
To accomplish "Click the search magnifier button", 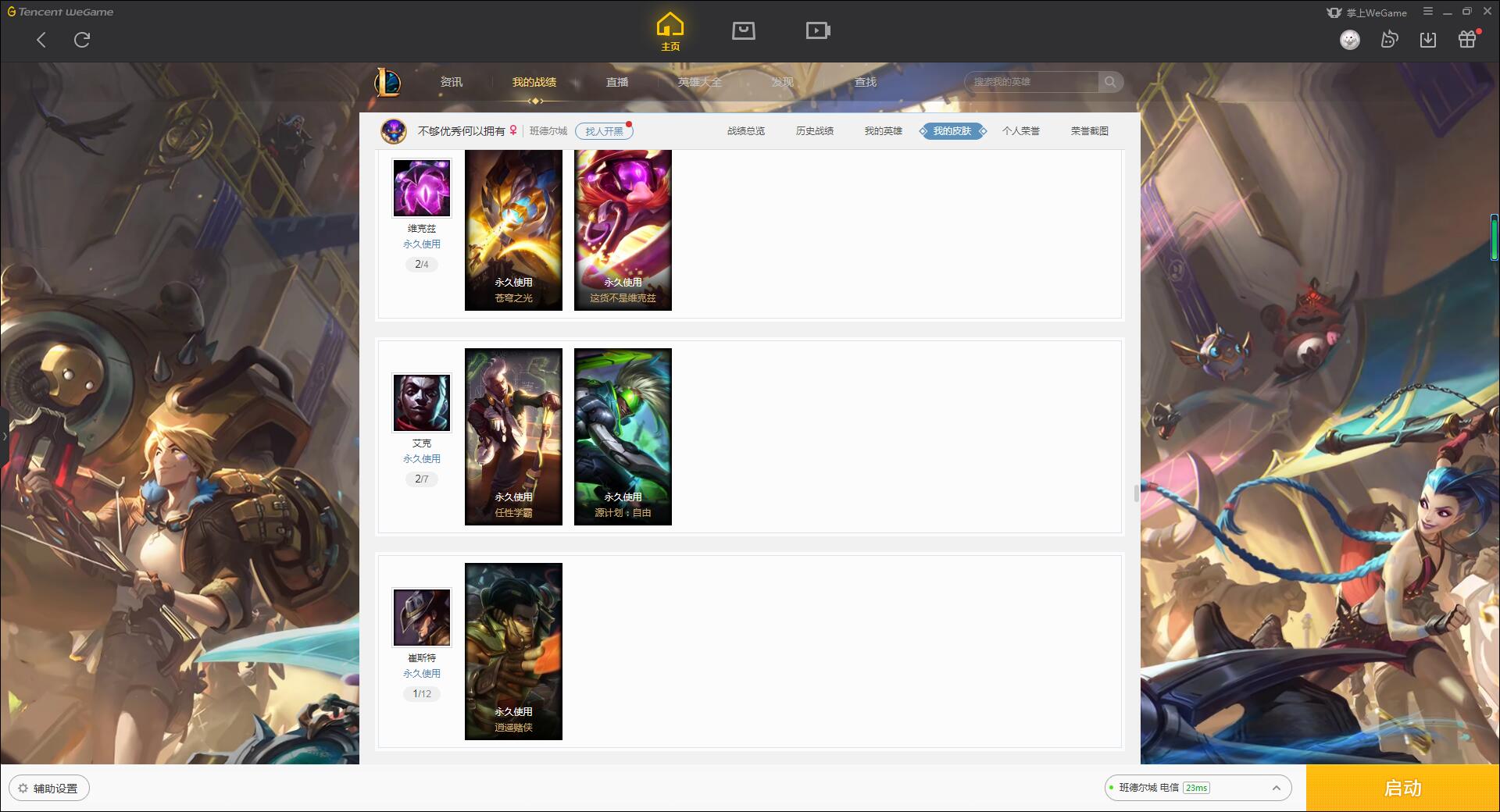I will (1110, 82).
